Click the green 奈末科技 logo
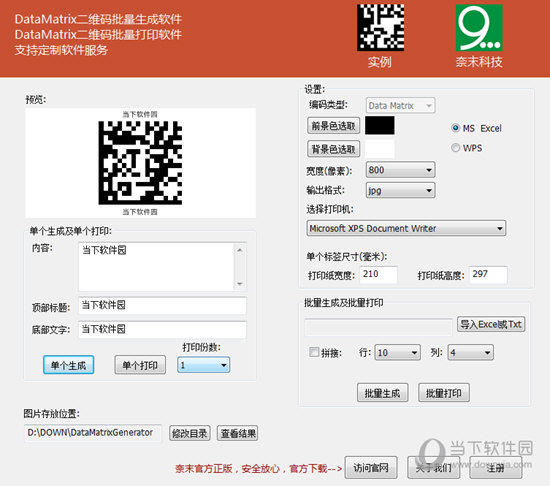Viewport: 550px width, 486px height. point(479,27)
